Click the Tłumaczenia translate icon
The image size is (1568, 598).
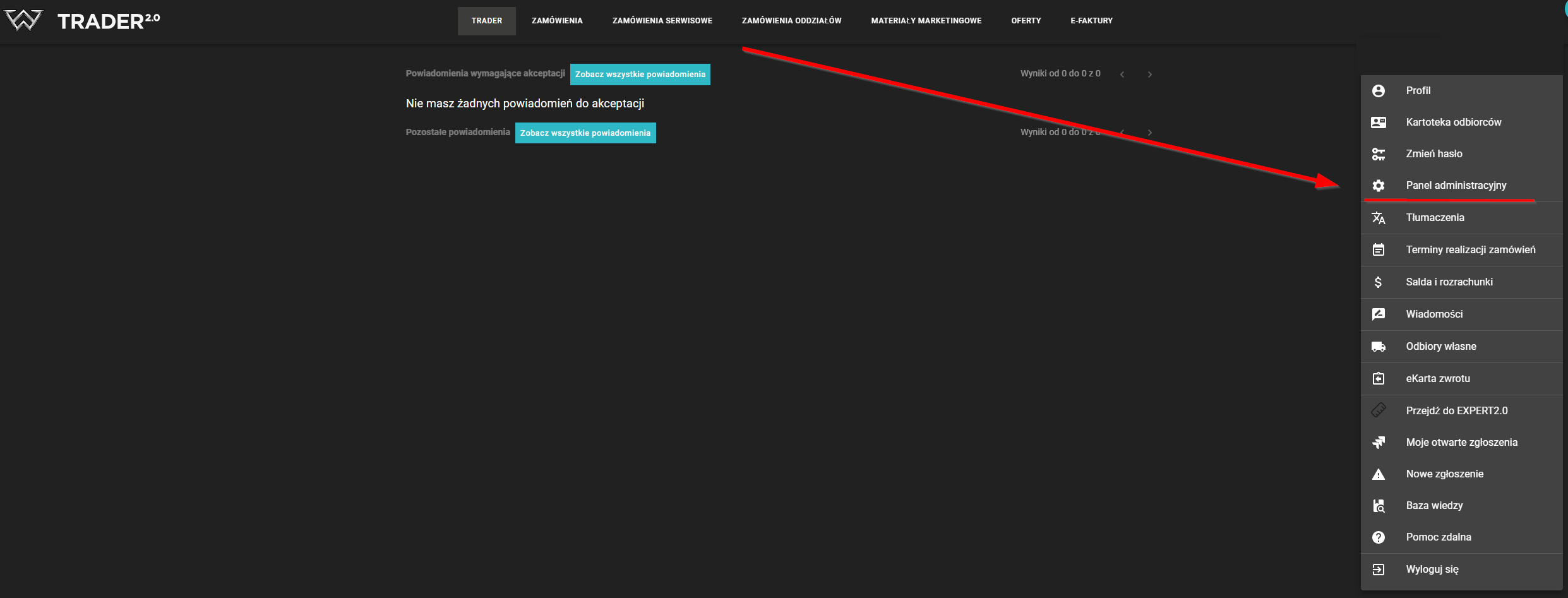click(1379, 218)
